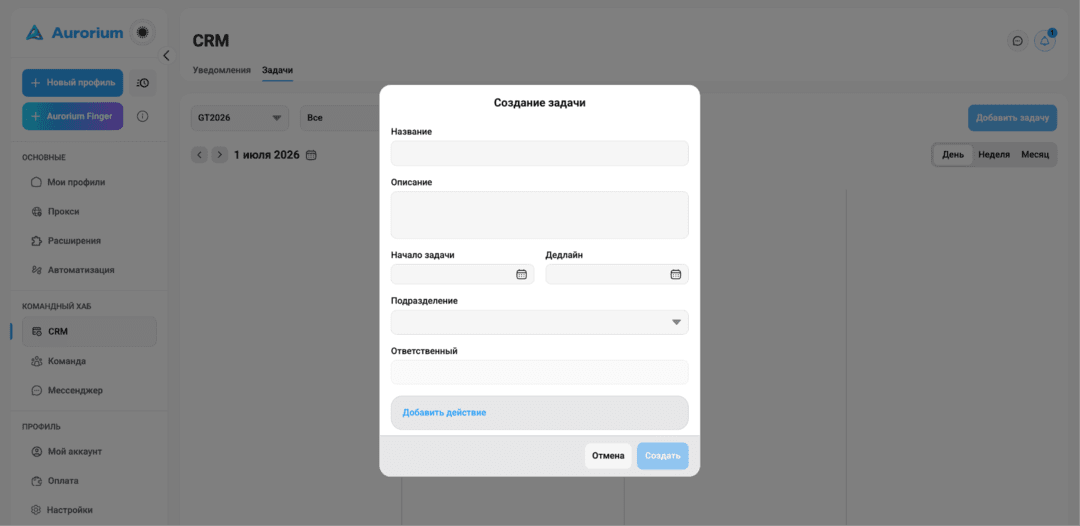Click the info icon next to Aurorium Finger
This screenshot has width=1080, height=526.
[x=143, y=116]
